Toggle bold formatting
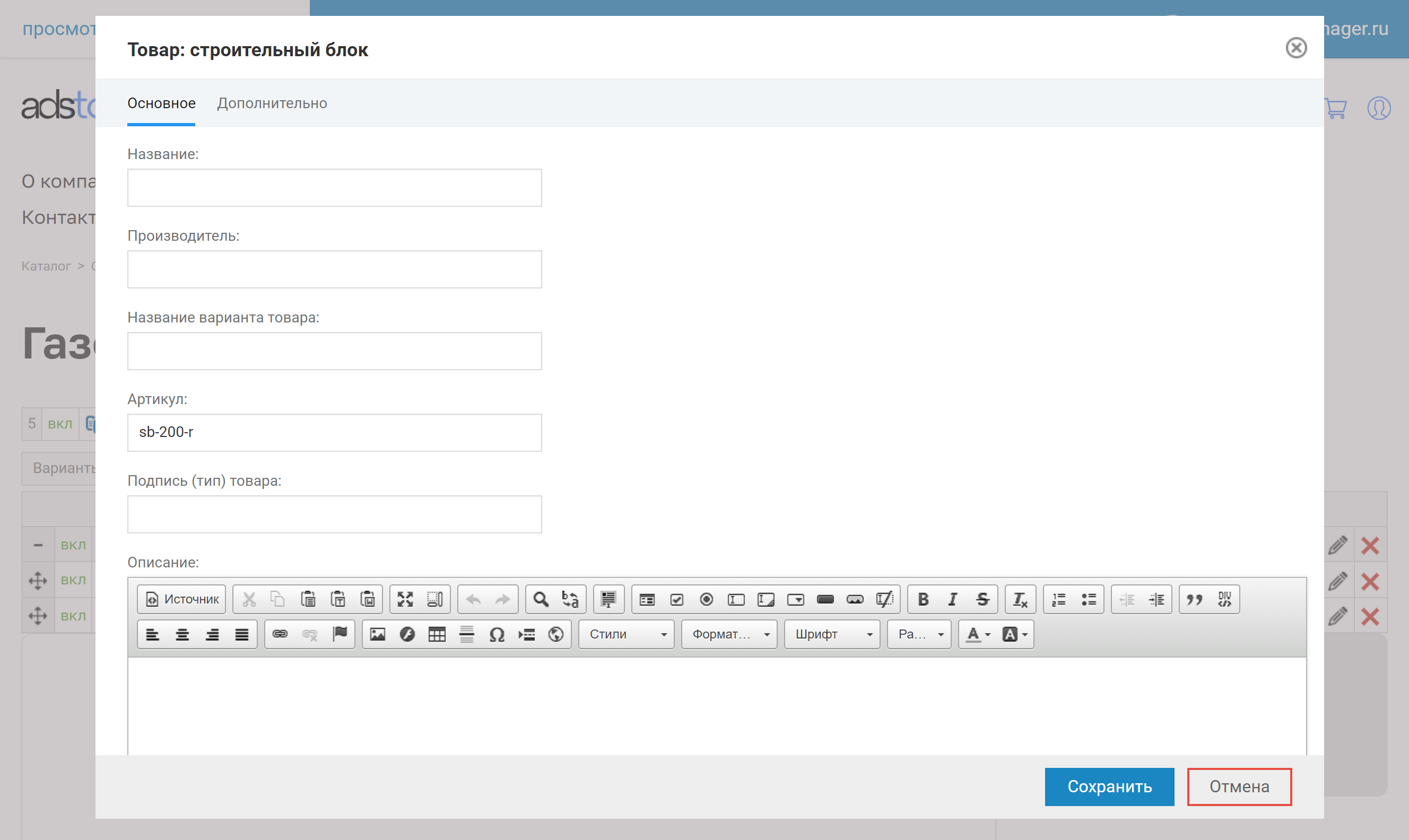The image size is (1409, 840). [923, 599]
